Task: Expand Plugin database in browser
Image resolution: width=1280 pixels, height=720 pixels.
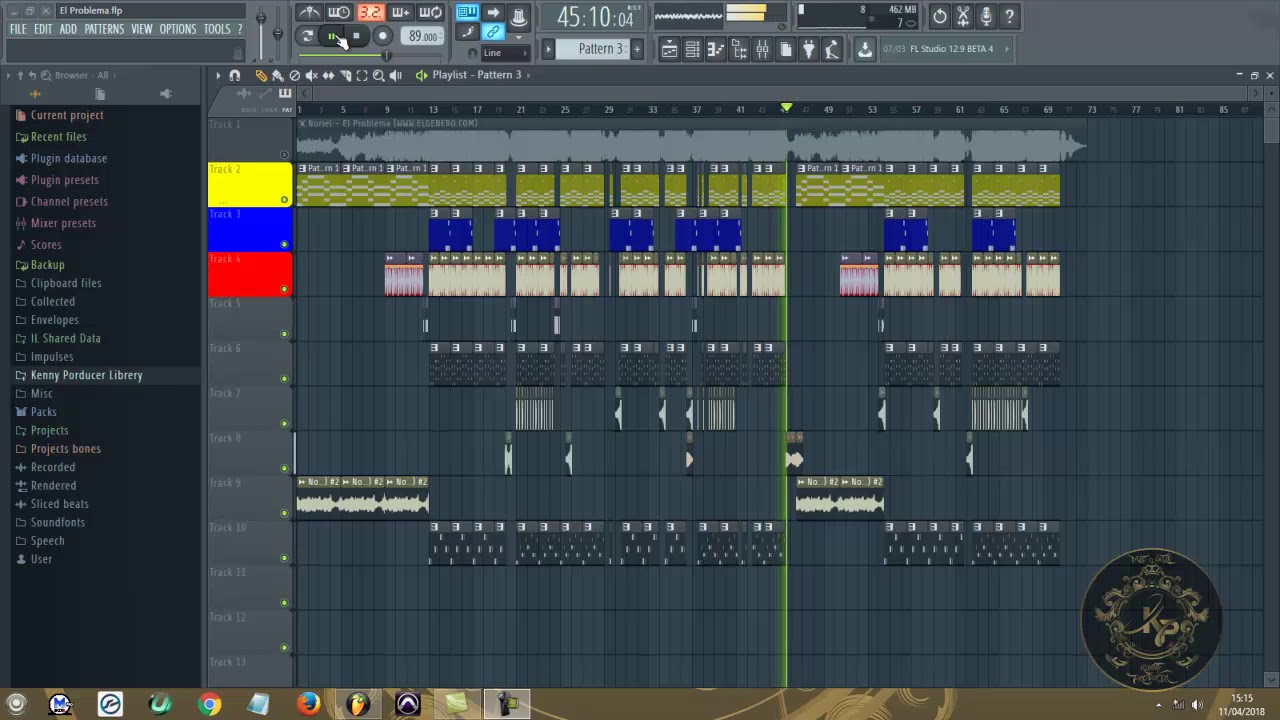Action: (68, 158)
